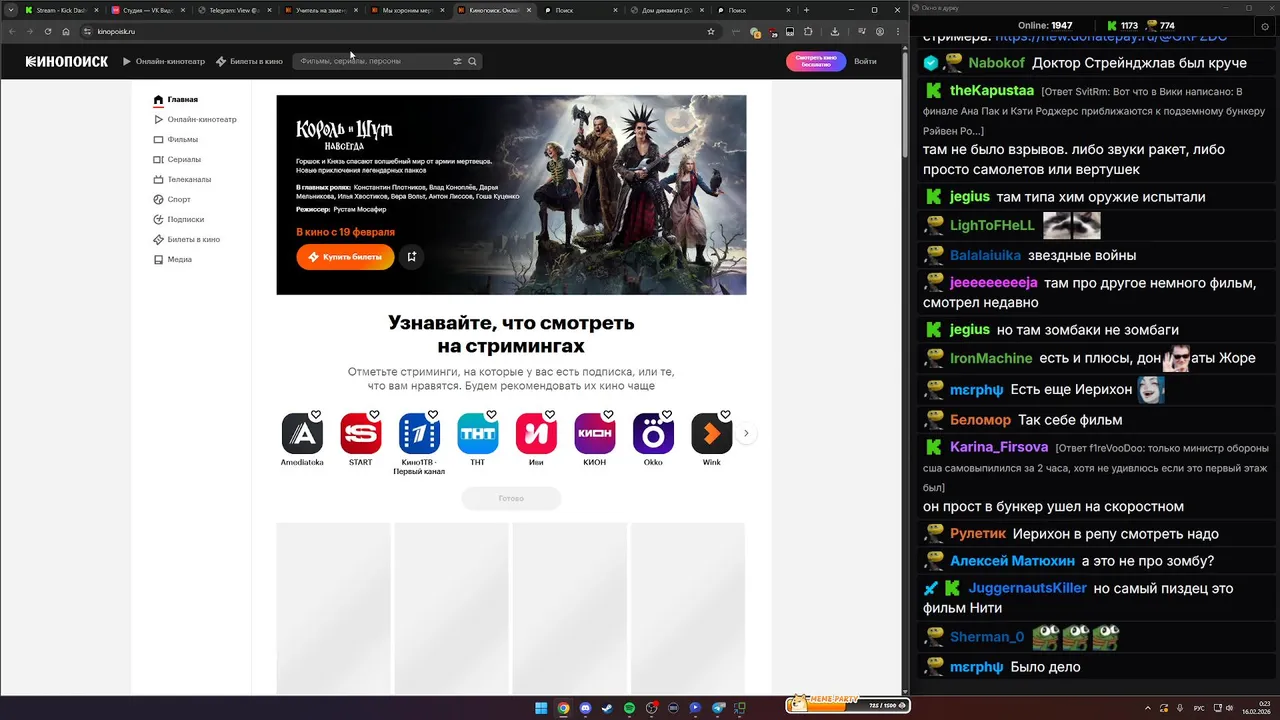The height and width of the screenshot is (720, 1280).
Task: Select the КиноТВ Первый канал icon
Action: [x=419, y=434]
